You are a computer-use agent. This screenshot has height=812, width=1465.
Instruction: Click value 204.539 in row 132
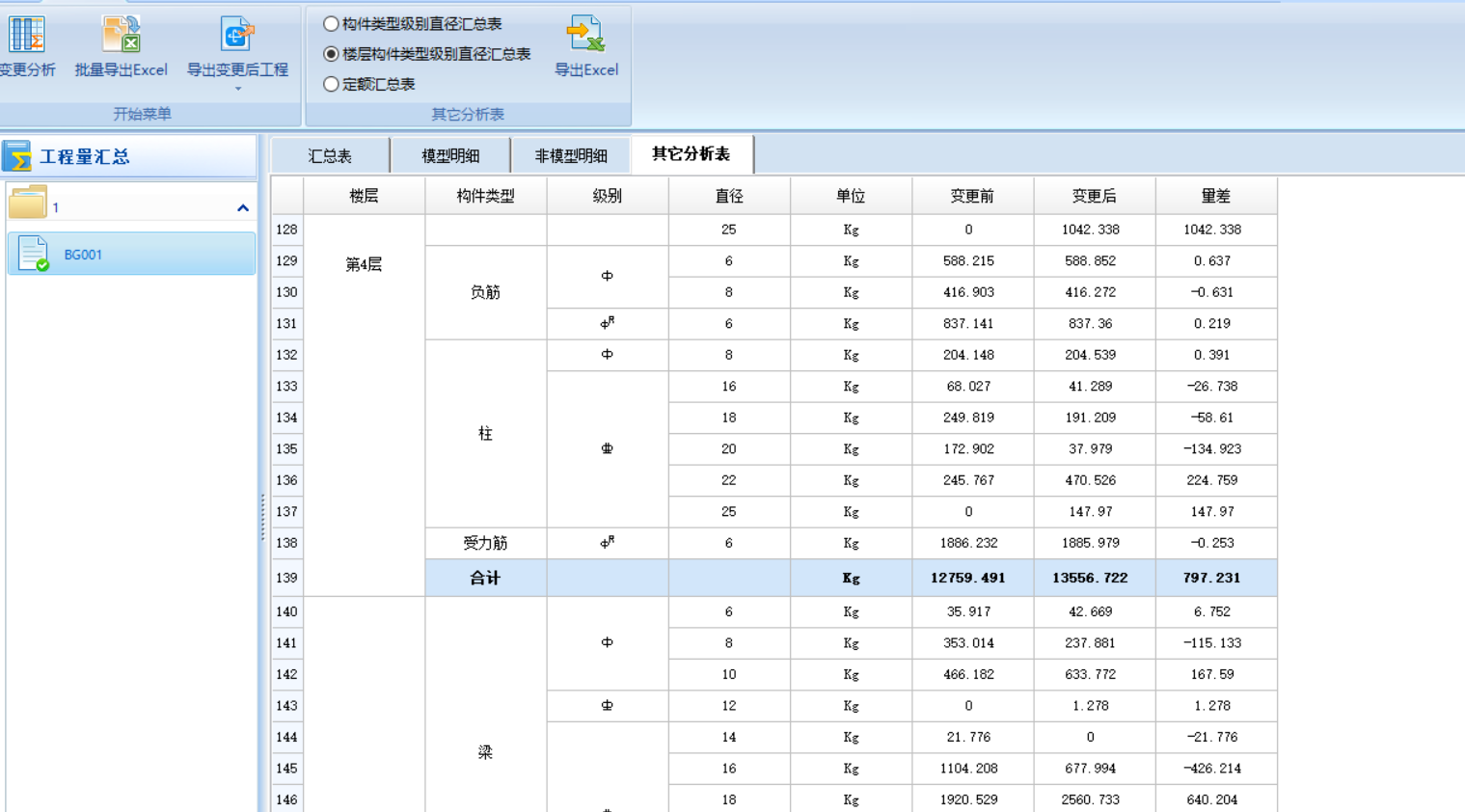(x=1090, y=355)
